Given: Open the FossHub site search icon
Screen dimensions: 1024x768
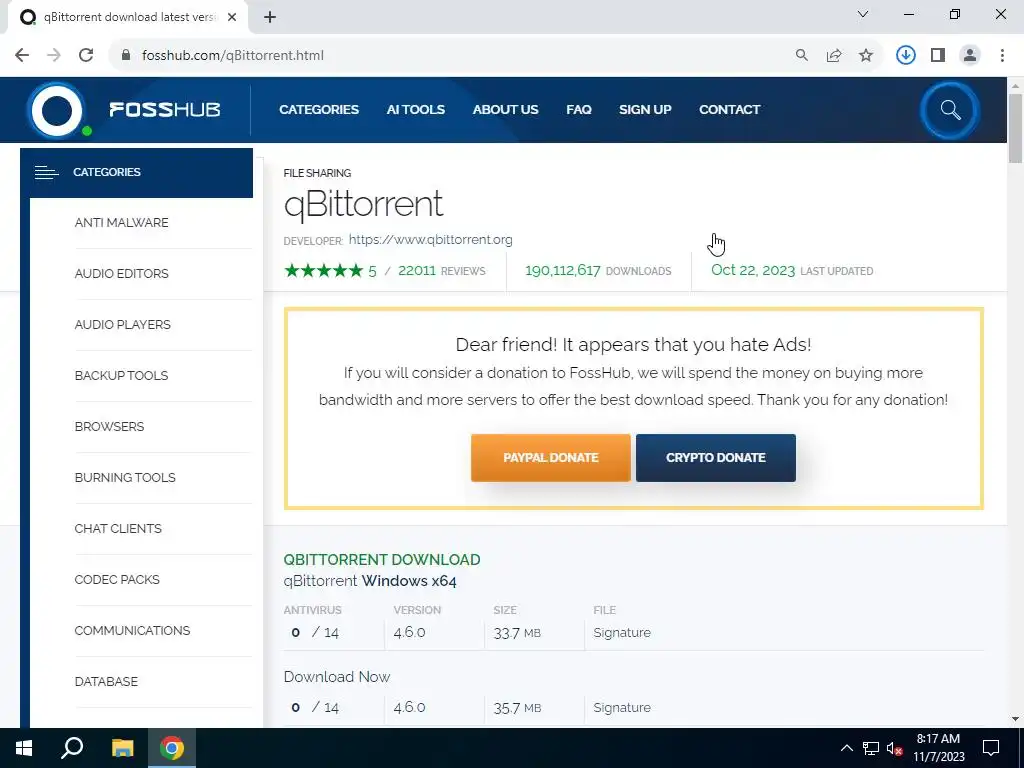Looking at the screenshot, I should click(x=950, y=110).
